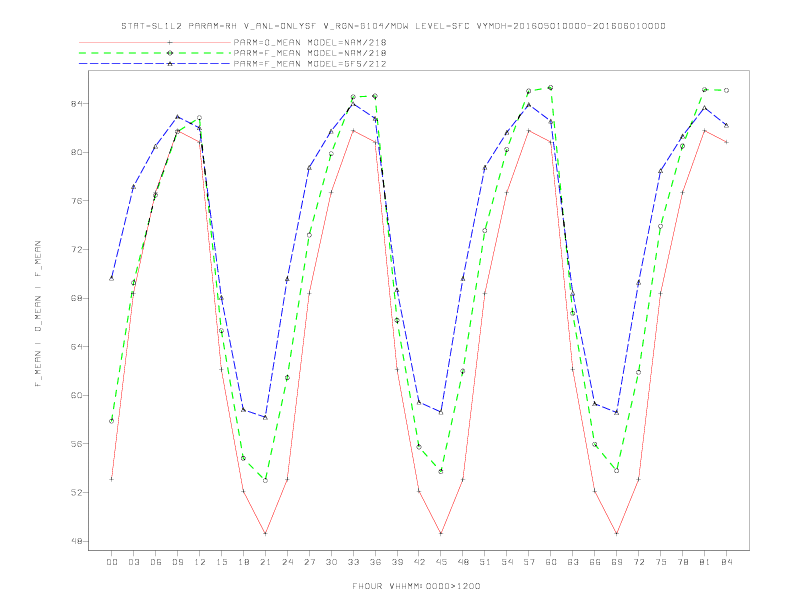Viewport: 792px width, 612px height.
Task: Click x-axis forecast hour label 84
Action: coord(727,562)
